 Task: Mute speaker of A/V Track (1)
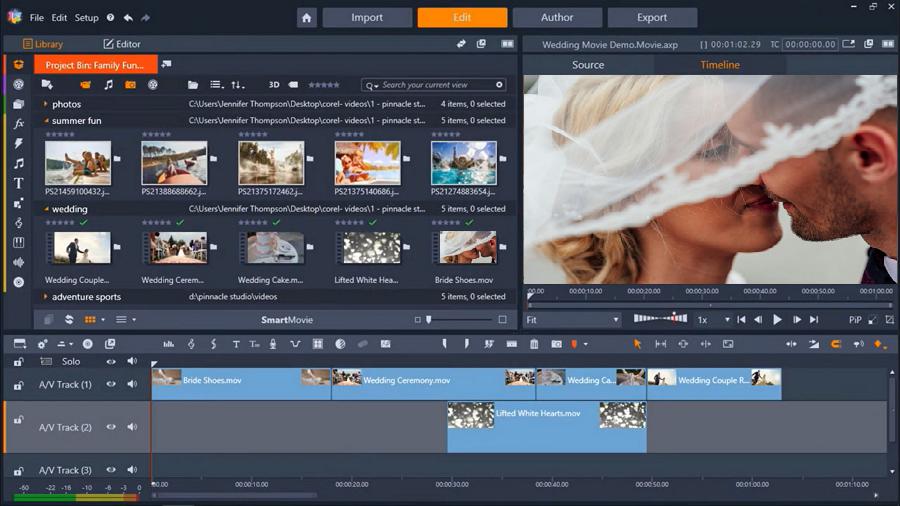click(132, 384)
